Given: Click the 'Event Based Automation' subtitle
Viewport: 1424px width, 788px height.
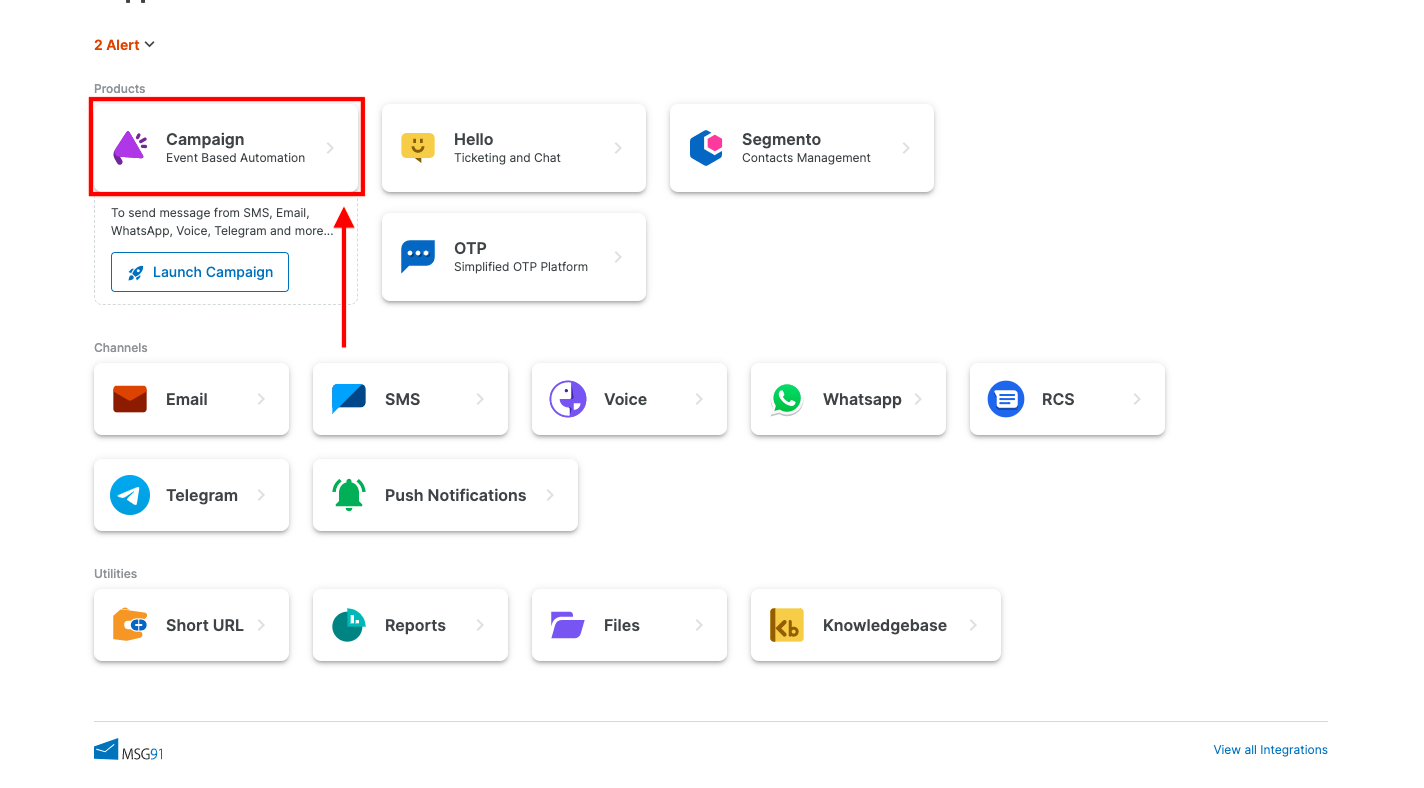Looking at the screenshot, I should (236, 158).
